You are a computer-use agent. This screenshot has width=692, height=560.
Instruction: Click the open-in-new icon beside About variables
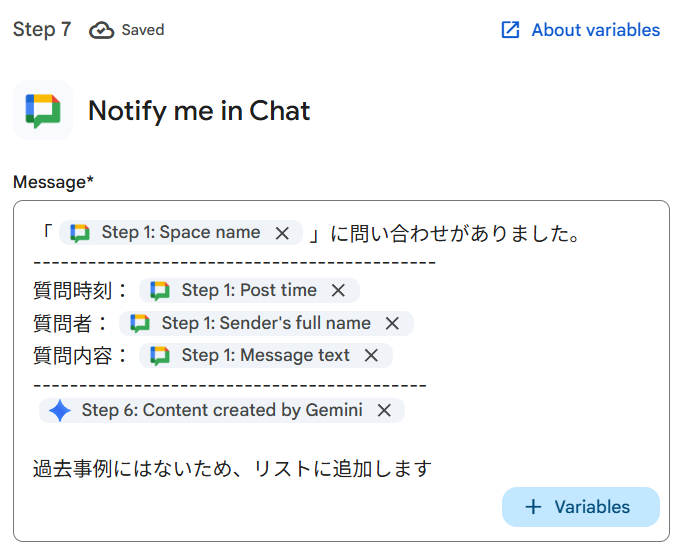510,30
